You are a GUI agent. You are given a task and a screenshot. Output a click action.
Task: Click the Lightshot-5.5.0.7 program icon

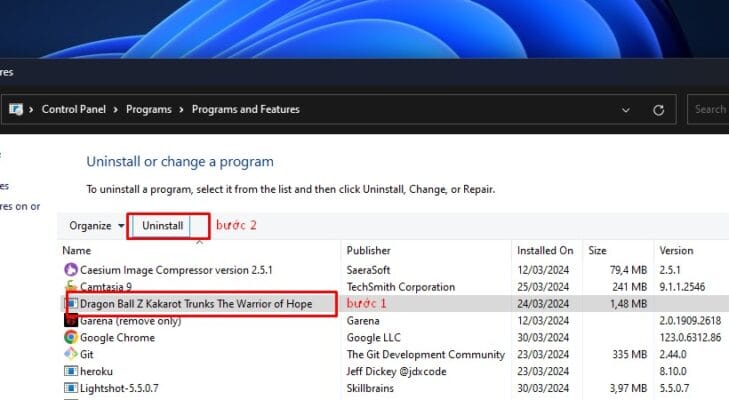tap(71, 388)
